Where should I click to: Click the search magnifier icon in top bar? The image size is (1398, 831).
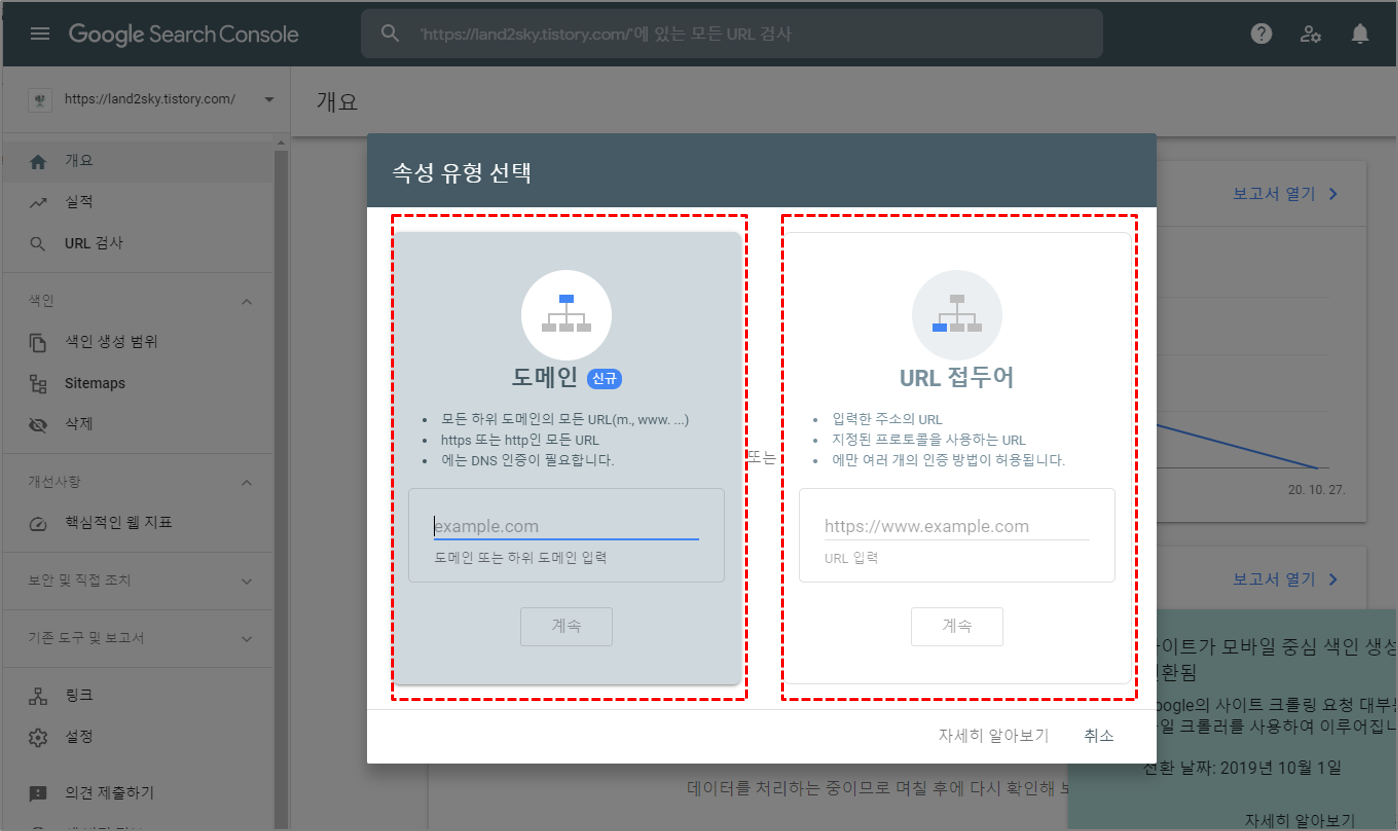pyautogui.click(x=391, y=34)
